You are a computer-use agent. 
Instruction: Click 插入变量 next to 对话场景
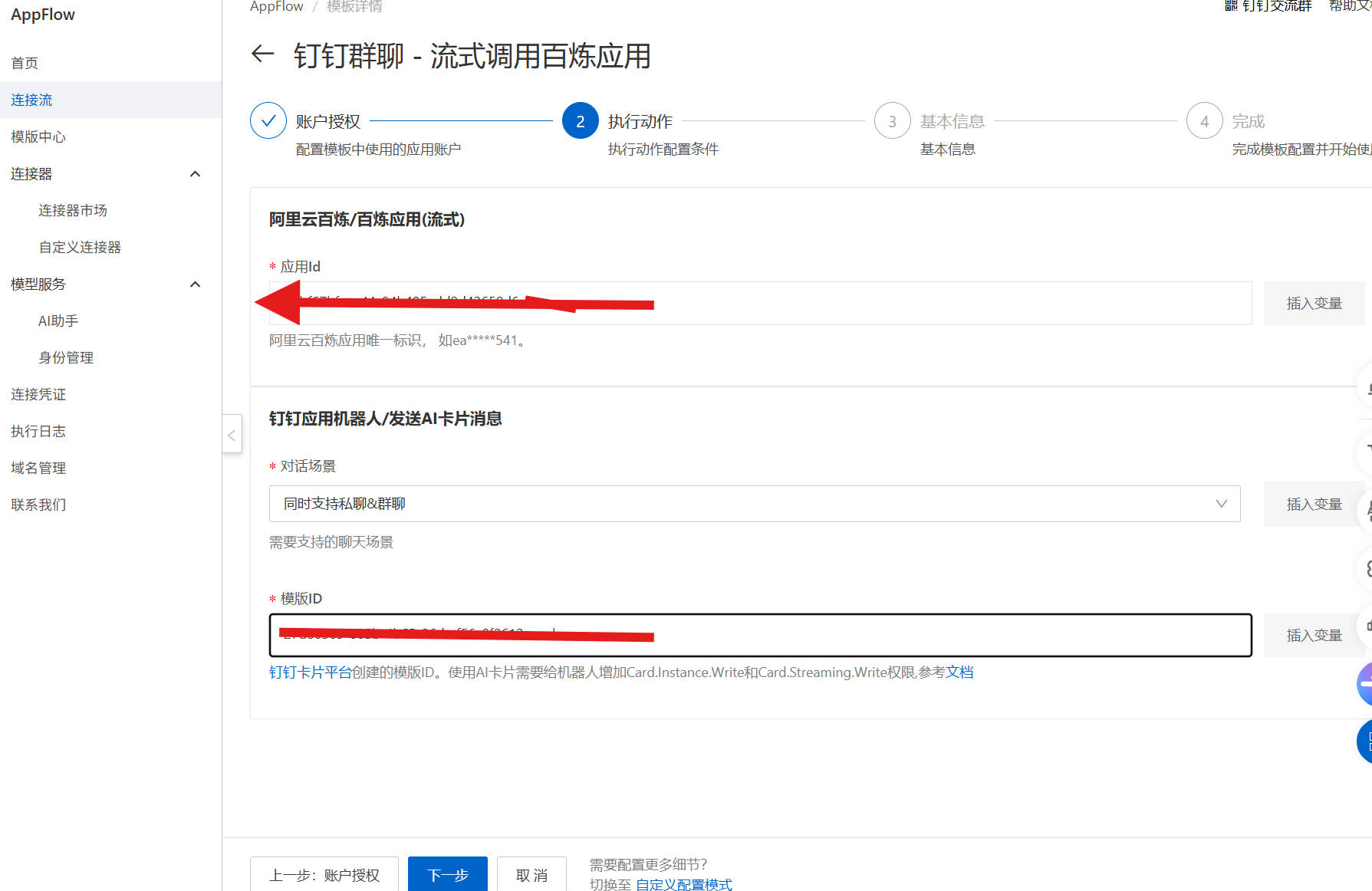coord(1314,505)
